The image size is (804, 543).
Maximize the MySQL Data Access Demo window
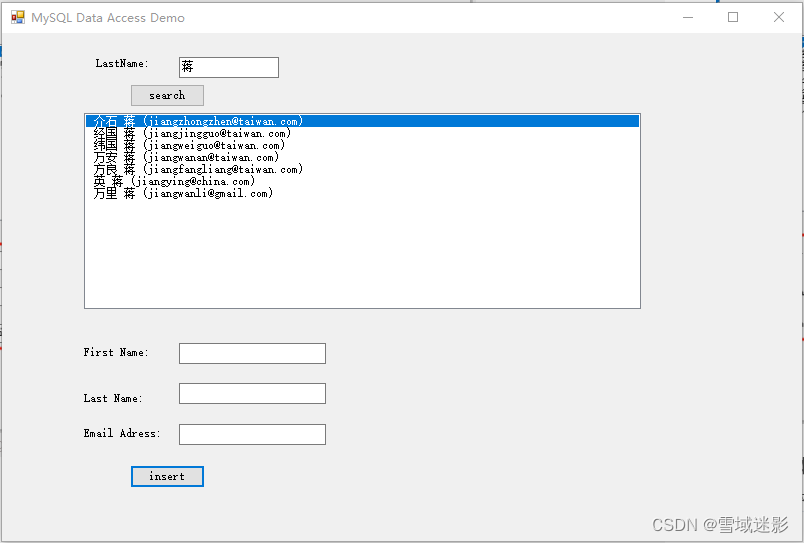click(733, 17)
